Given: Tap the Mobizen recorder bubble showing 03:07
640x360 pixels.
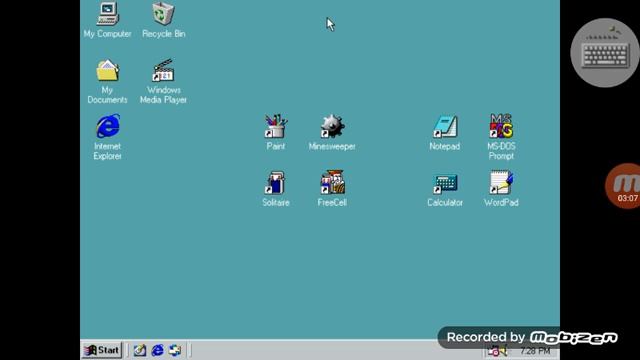Looking at the screenshot, I should 623,186.
